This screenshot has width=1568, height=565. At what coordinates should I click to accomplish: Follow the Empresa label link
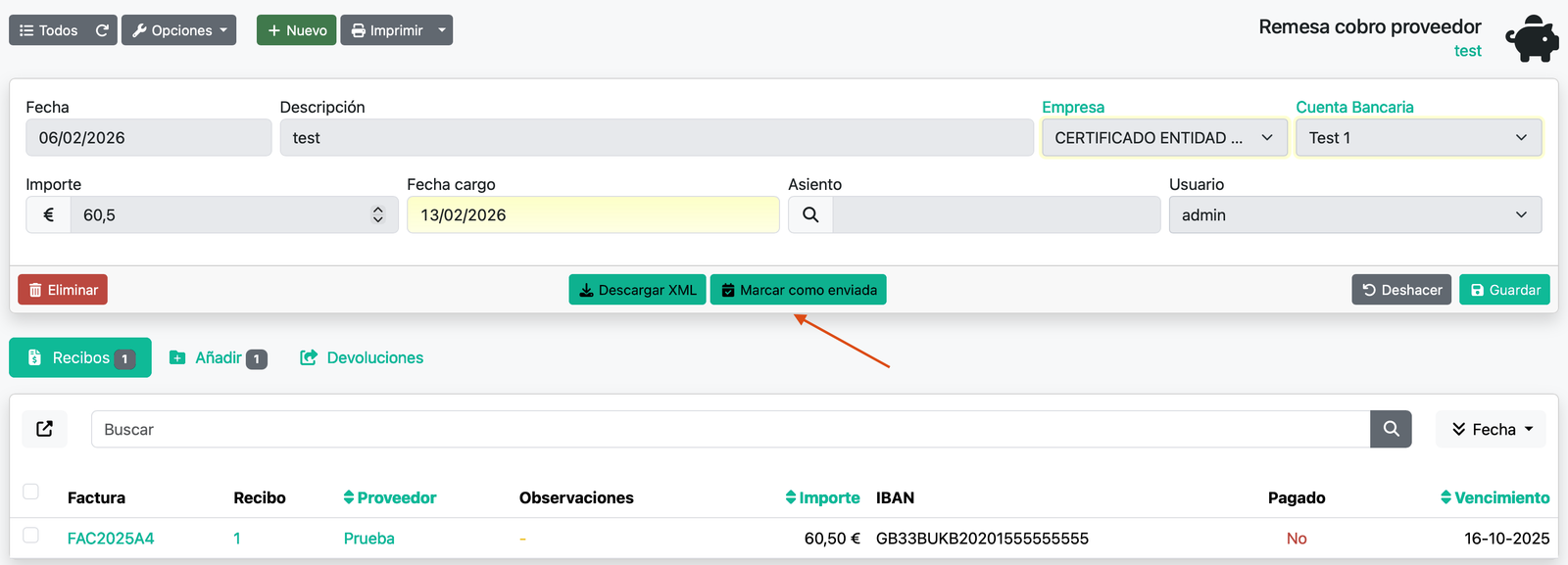(1073, 107)
